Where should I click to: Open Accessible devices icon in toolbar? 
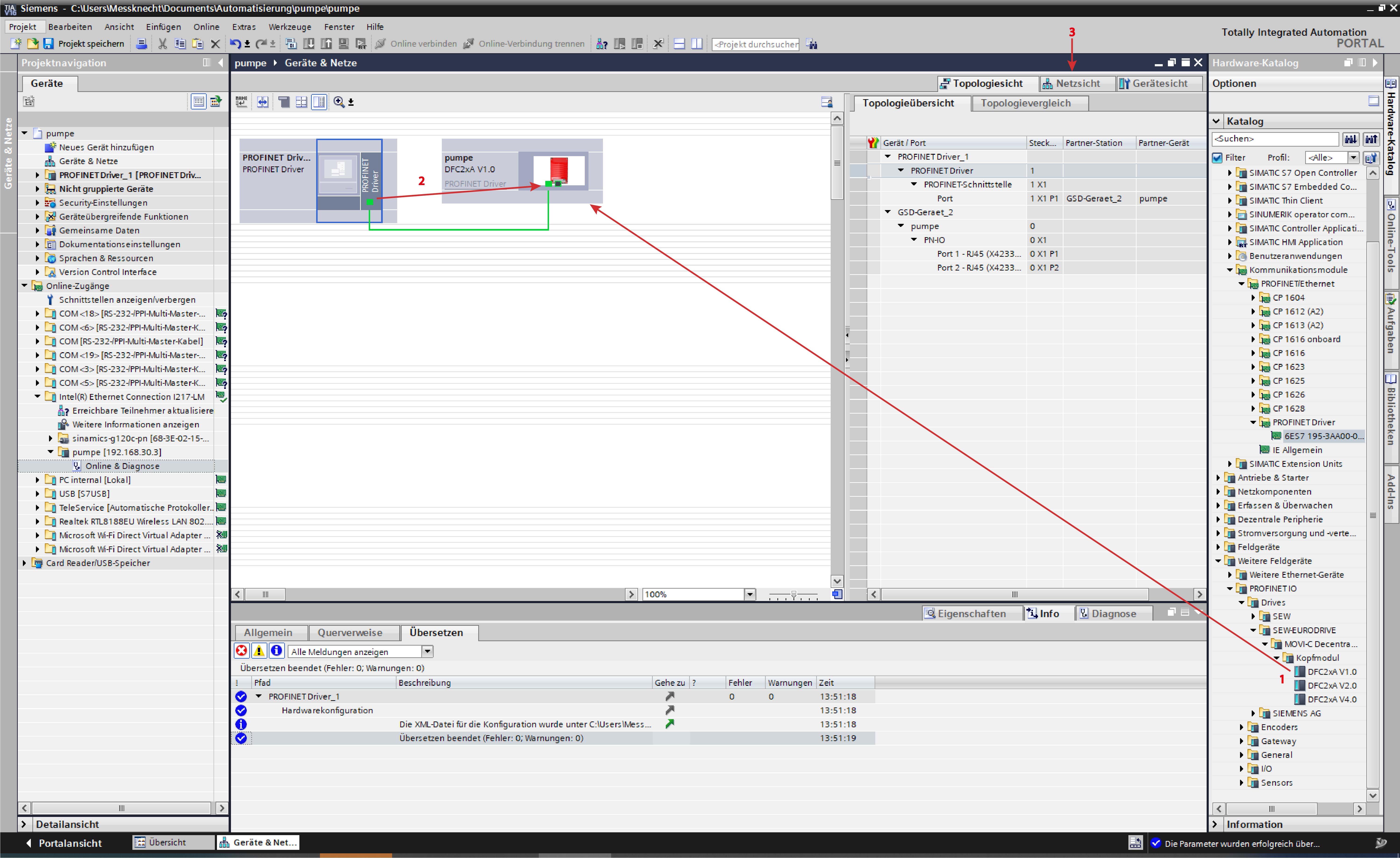(x=602, y=44)
